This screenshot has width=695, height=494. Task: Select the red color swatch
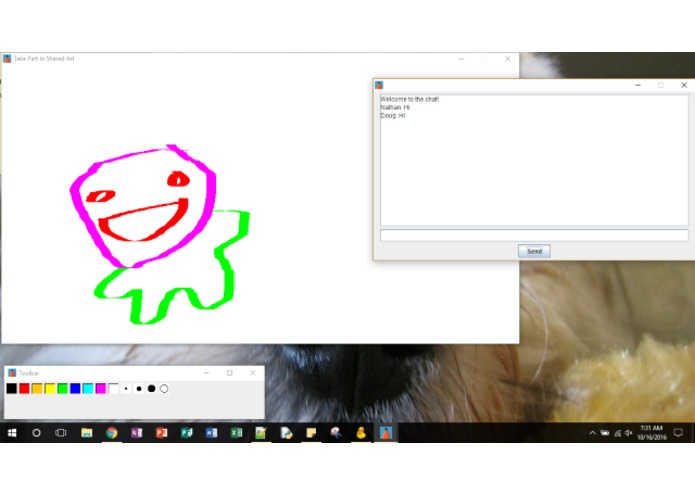(24, 389)
